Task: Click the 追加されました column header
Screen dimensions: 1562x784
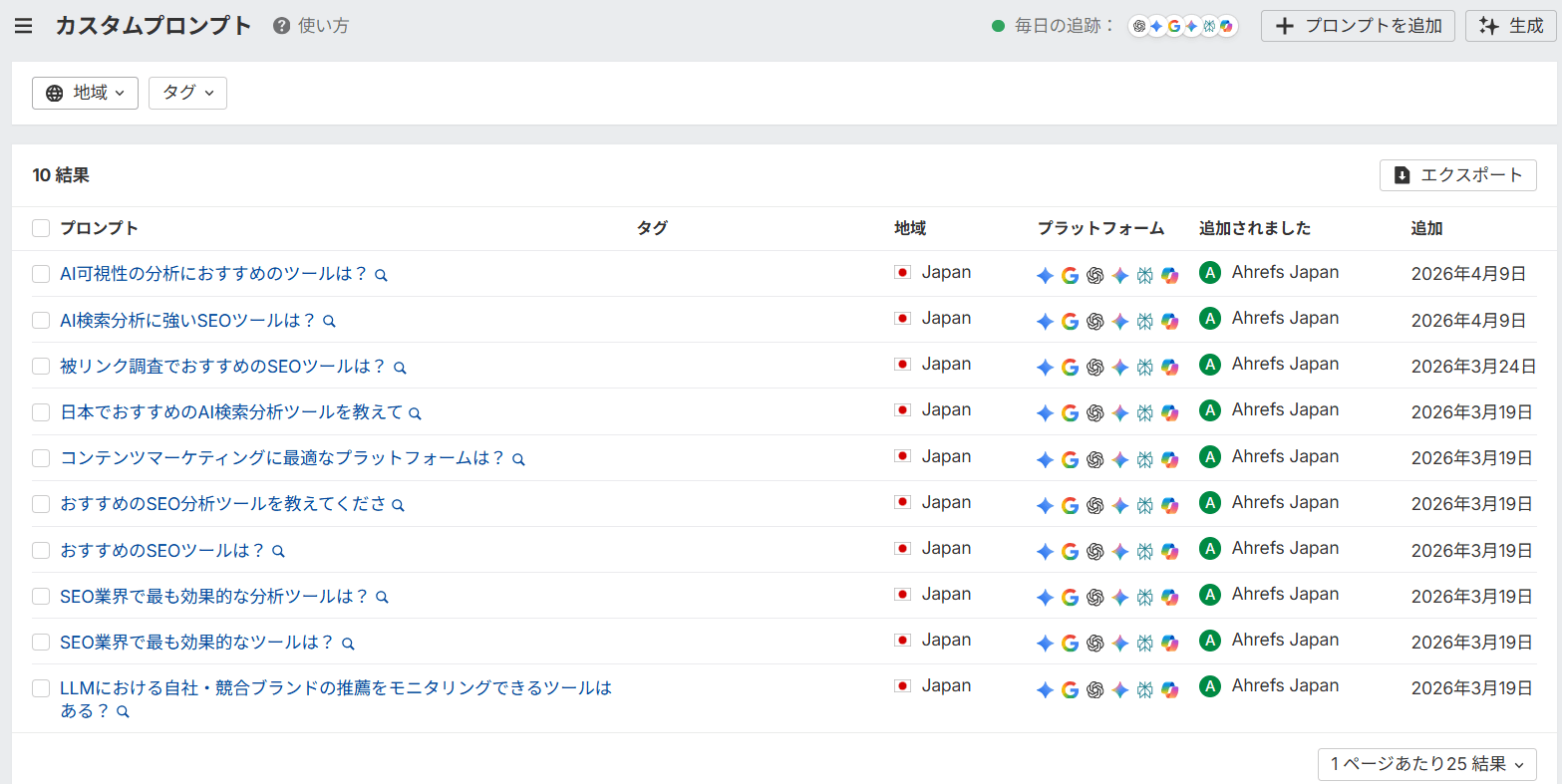Action: [x=1255, y=228]
